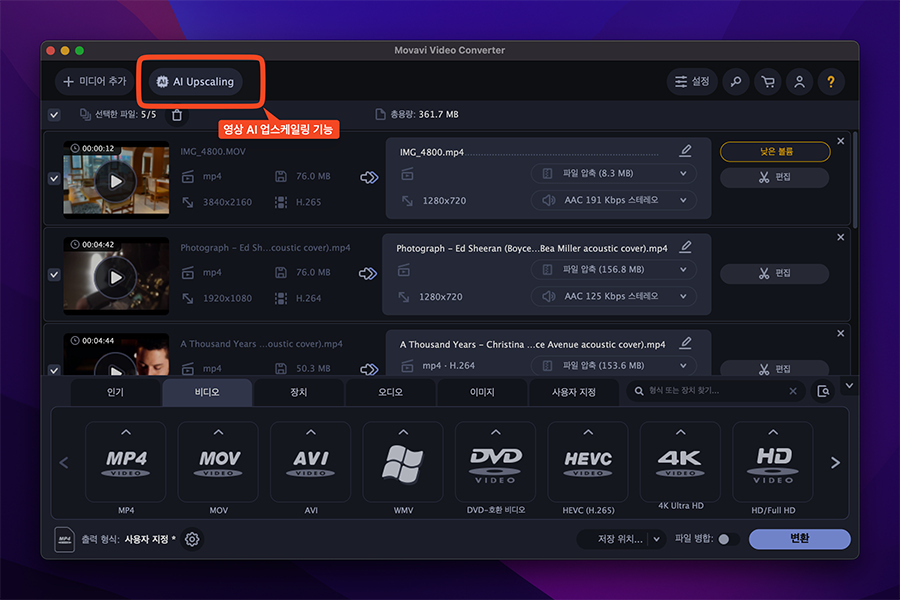Toggle checkbox for Photograph Ed Sheeran file

(x=54, y=274)
